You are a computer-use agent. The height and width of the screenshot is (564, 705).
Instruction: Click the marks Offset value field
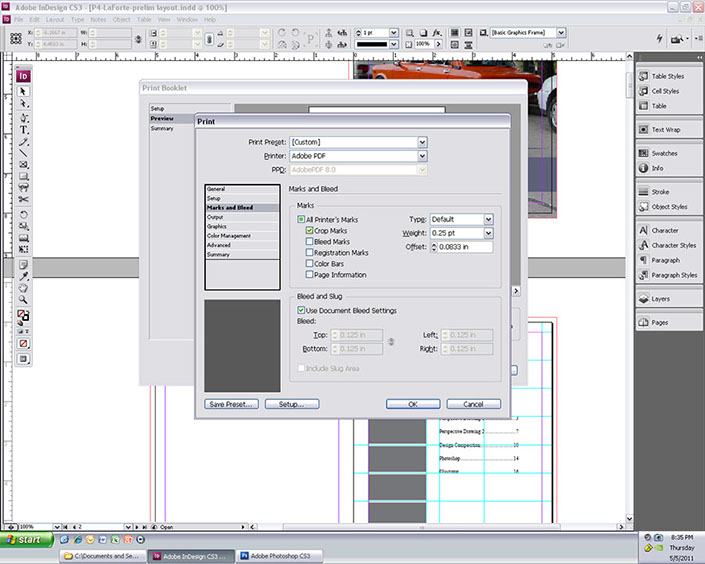[x=465, y=247]
